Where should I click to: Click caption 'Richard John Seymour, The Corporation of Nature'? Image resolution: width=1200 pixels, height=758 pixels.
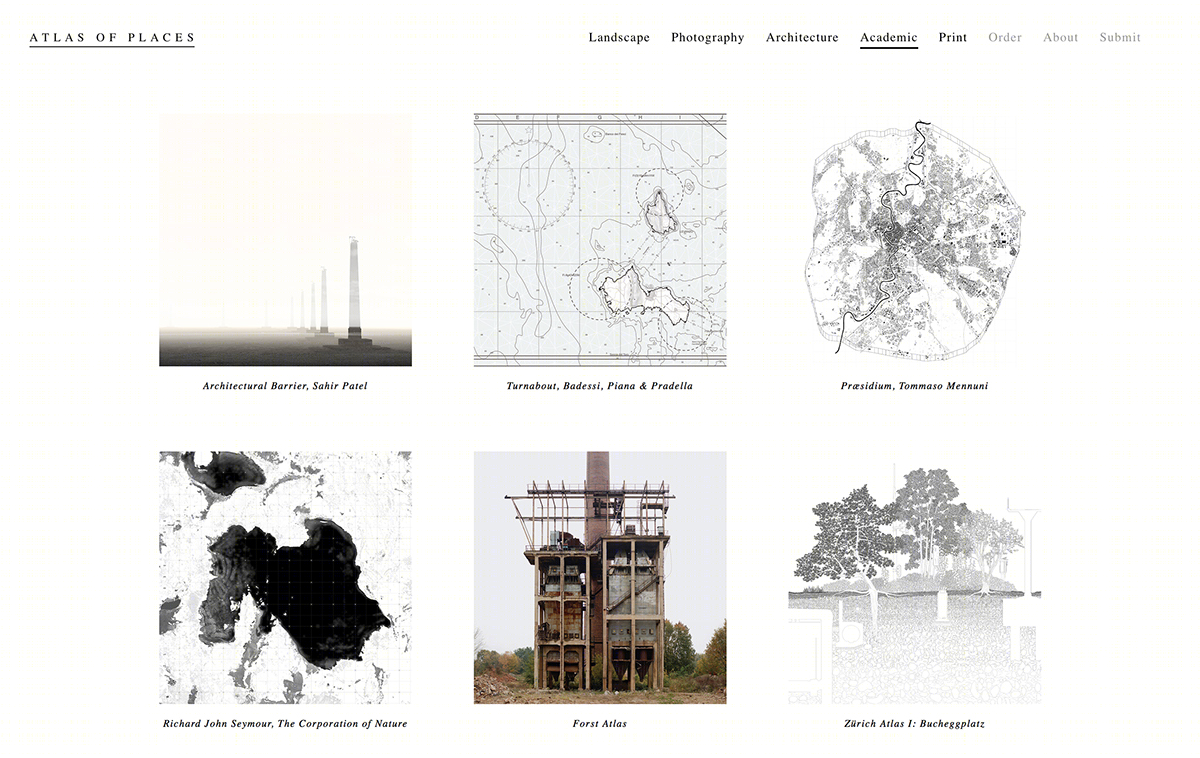tap(285, 724)
